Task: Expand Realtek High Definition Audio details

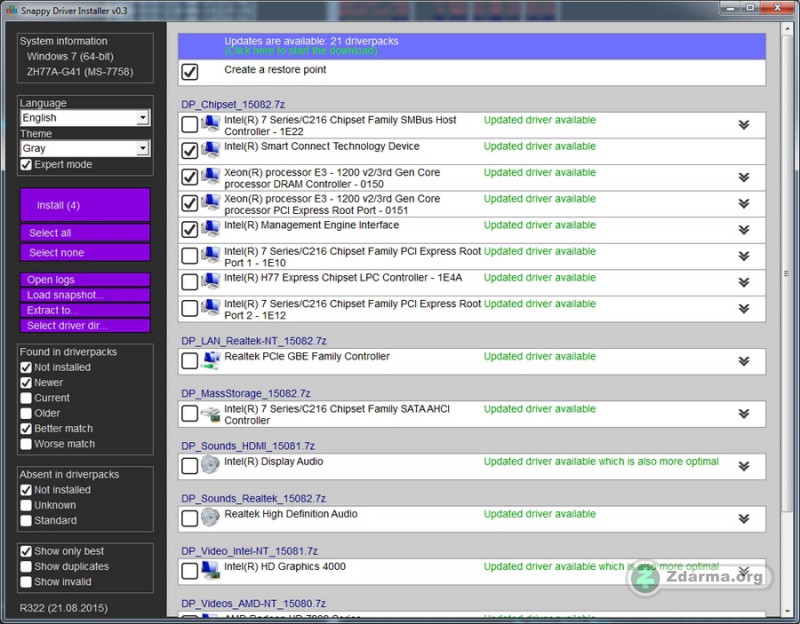Action: (x=744, y=519)
